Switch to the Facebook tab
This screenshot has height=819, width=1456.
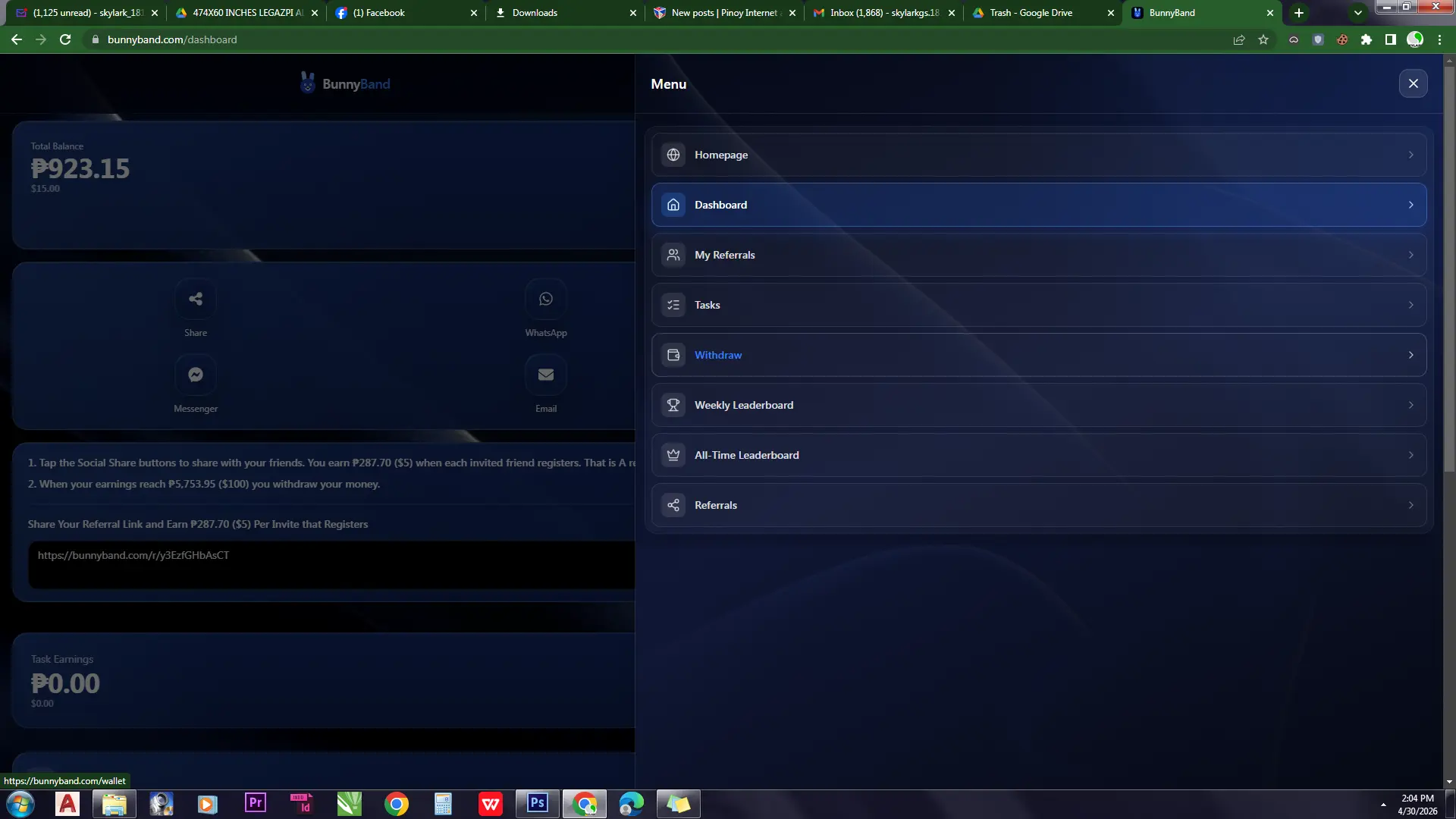click(x=406, y=13)
